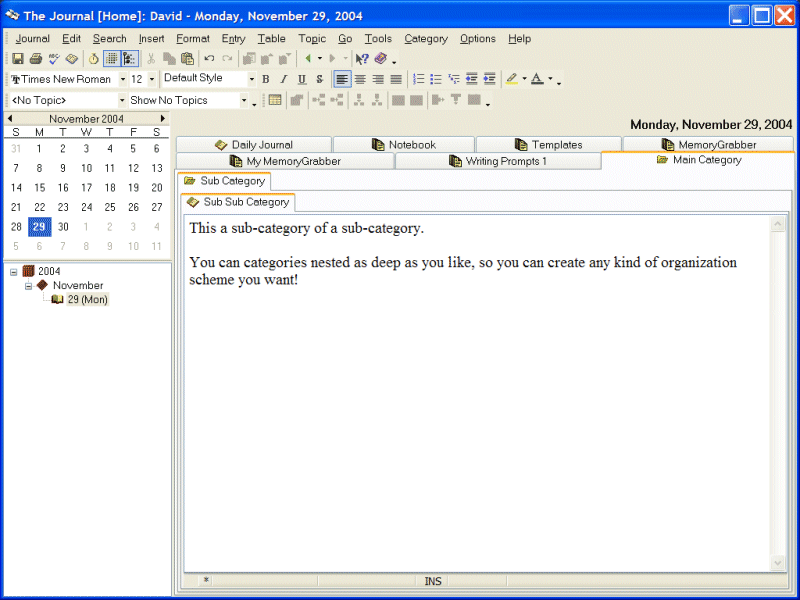Run the spell check tool
The image size is (800, 600).
pyautogui.click(x=54, y=59)
